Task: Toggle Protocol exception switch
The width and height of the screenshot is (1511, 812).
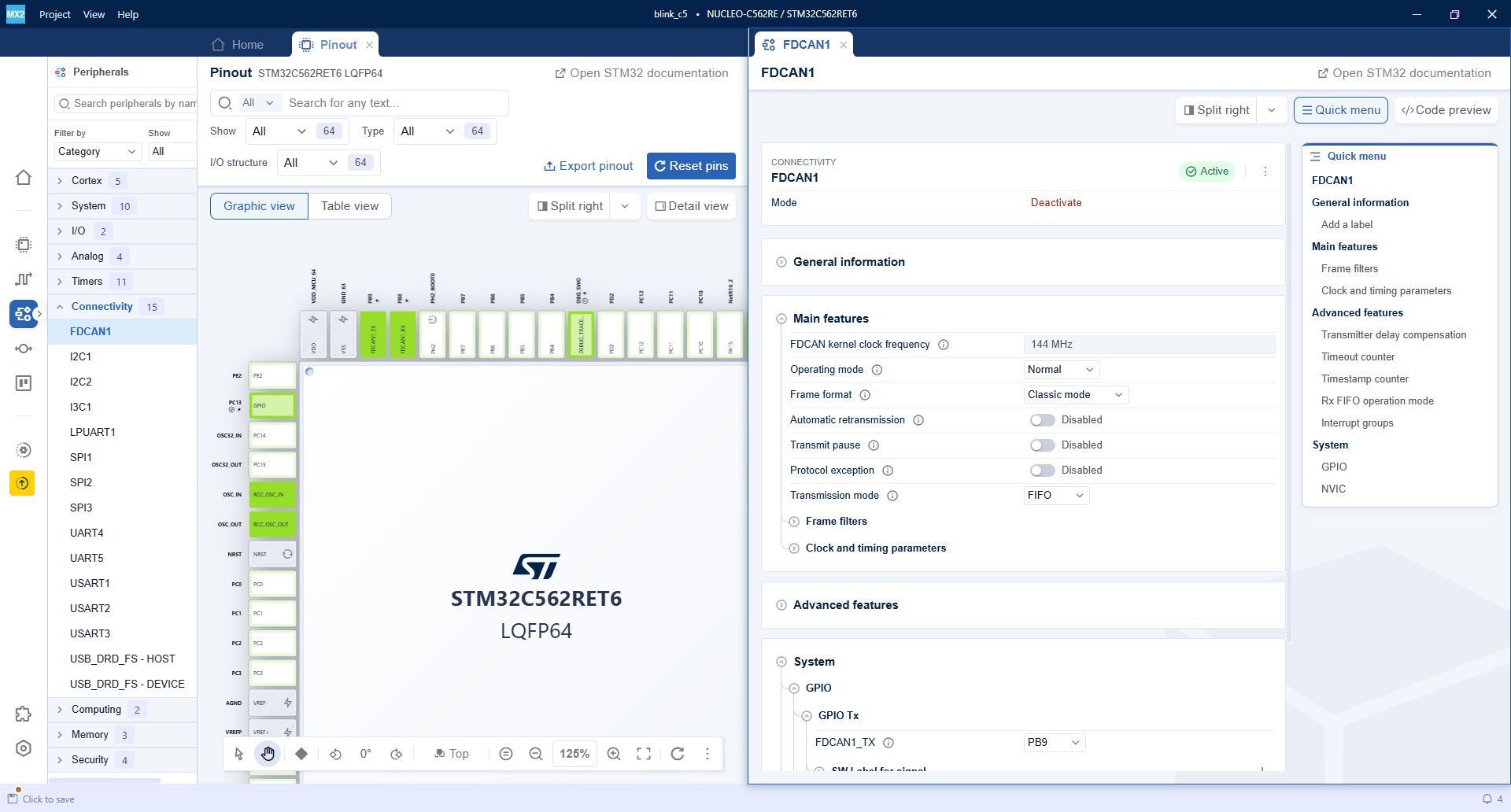Action: pos(1042,471)
